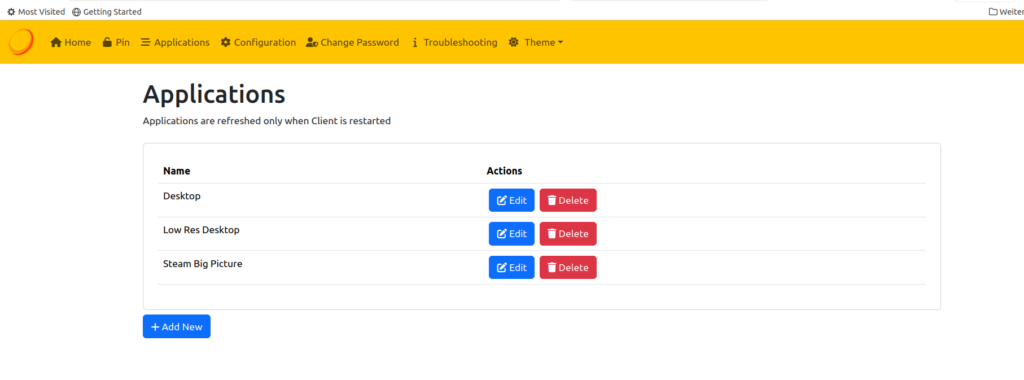Click the Desktop name text
The height and width of the screenshot is (380, 1024).
pos(182,196)
